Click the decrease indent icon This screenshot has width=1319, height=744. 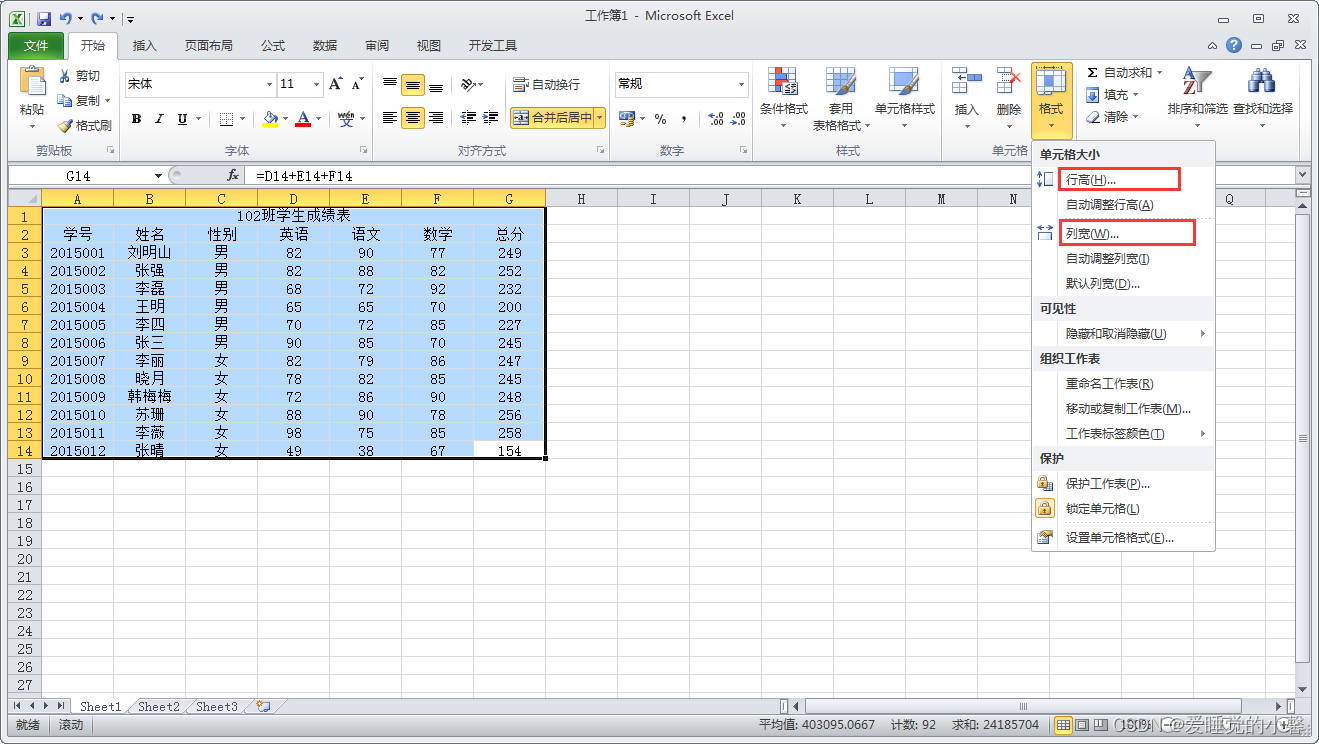[x=467, y=118]
